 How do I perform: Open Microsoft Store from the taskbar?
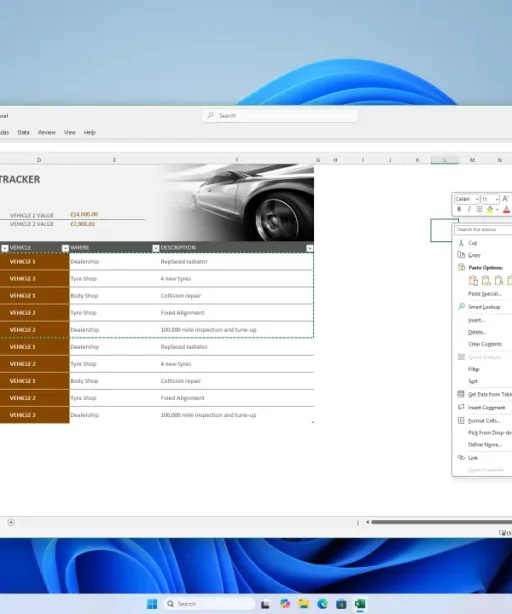coord(341,604)
